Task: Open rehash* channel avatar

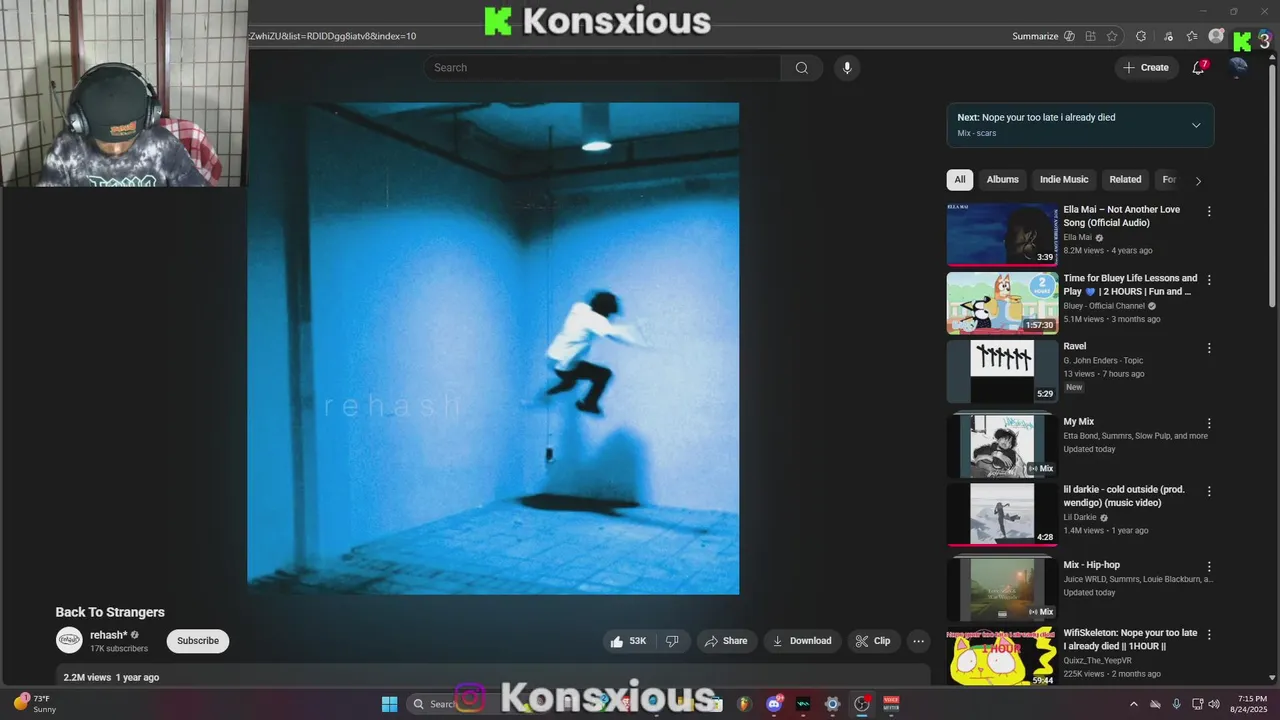Action: [x=69, y=640]
